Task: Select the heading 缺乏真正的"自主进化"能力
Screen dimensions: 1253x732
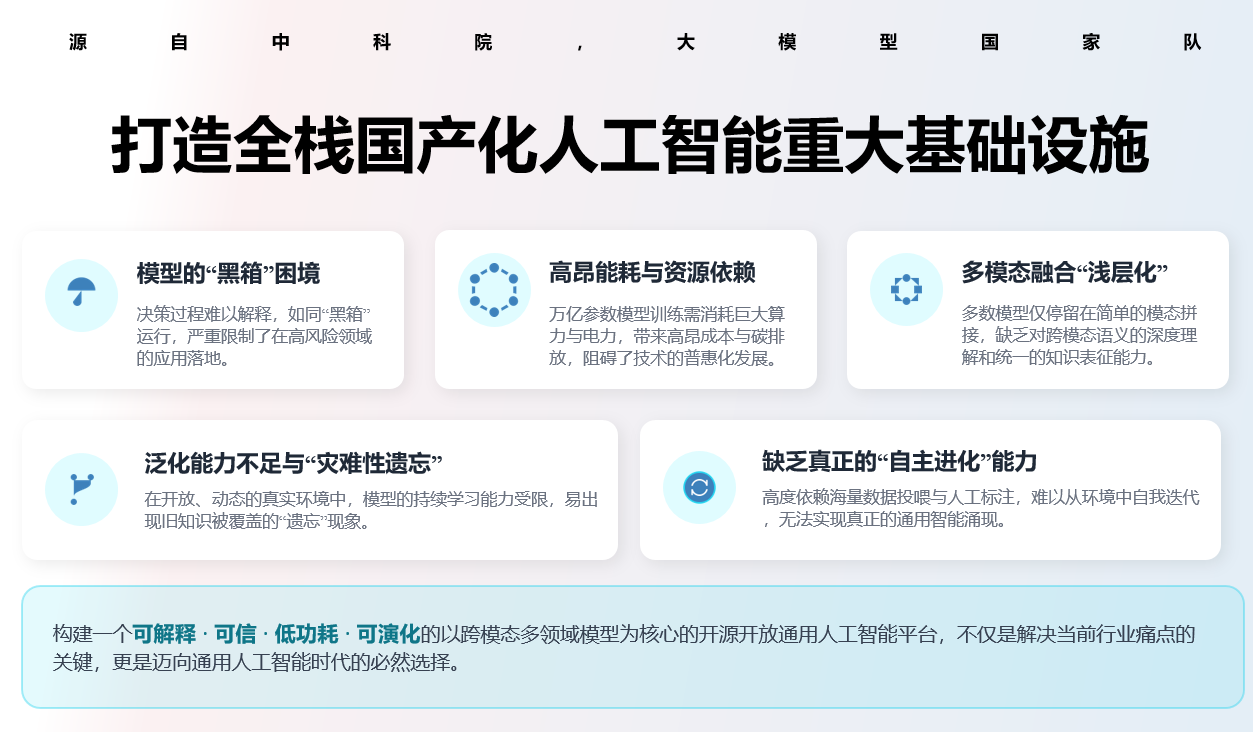Action: 899,461
